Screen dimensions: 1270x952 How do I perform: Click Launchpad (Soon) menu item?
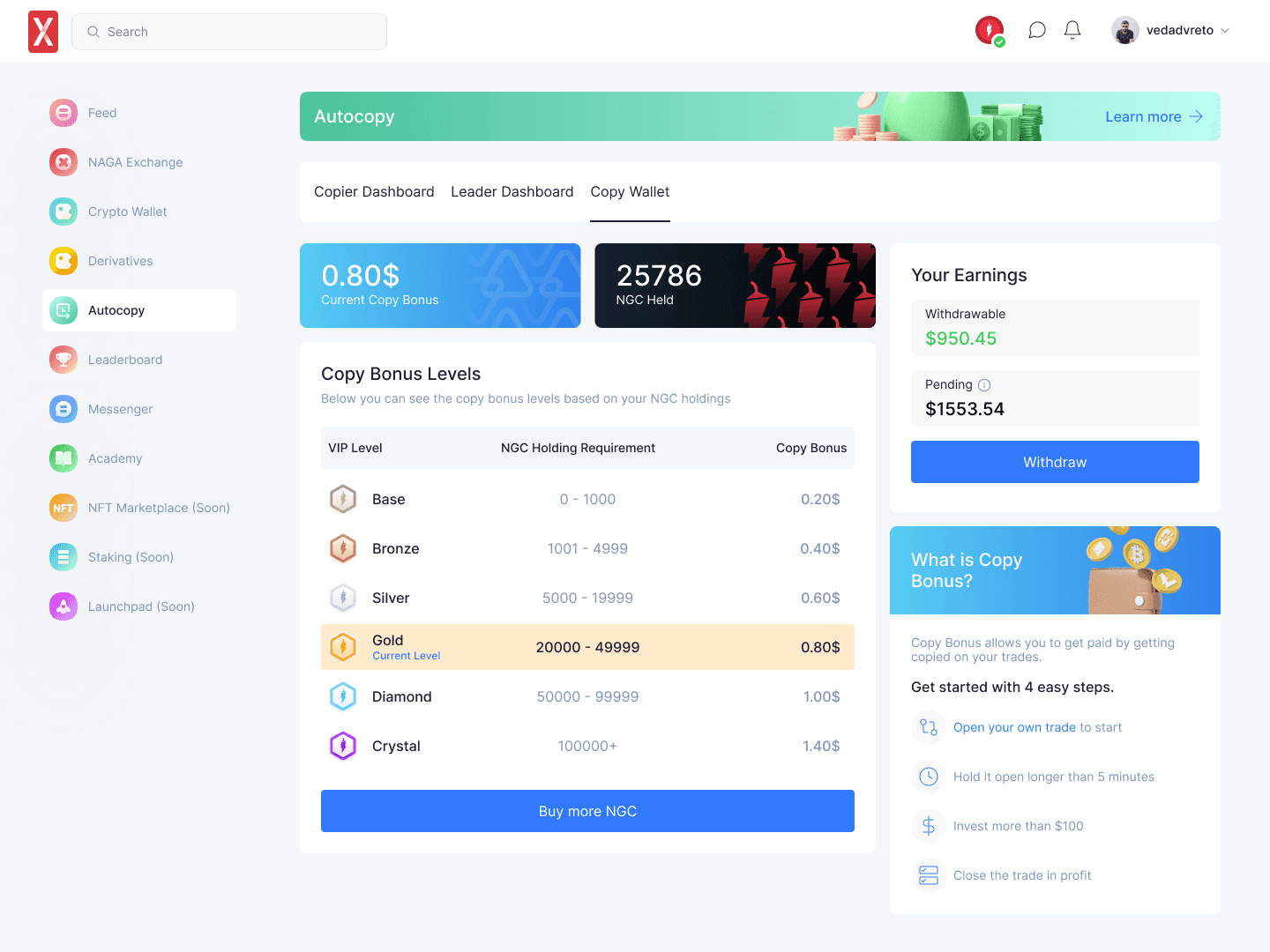[x=139, y=606]
